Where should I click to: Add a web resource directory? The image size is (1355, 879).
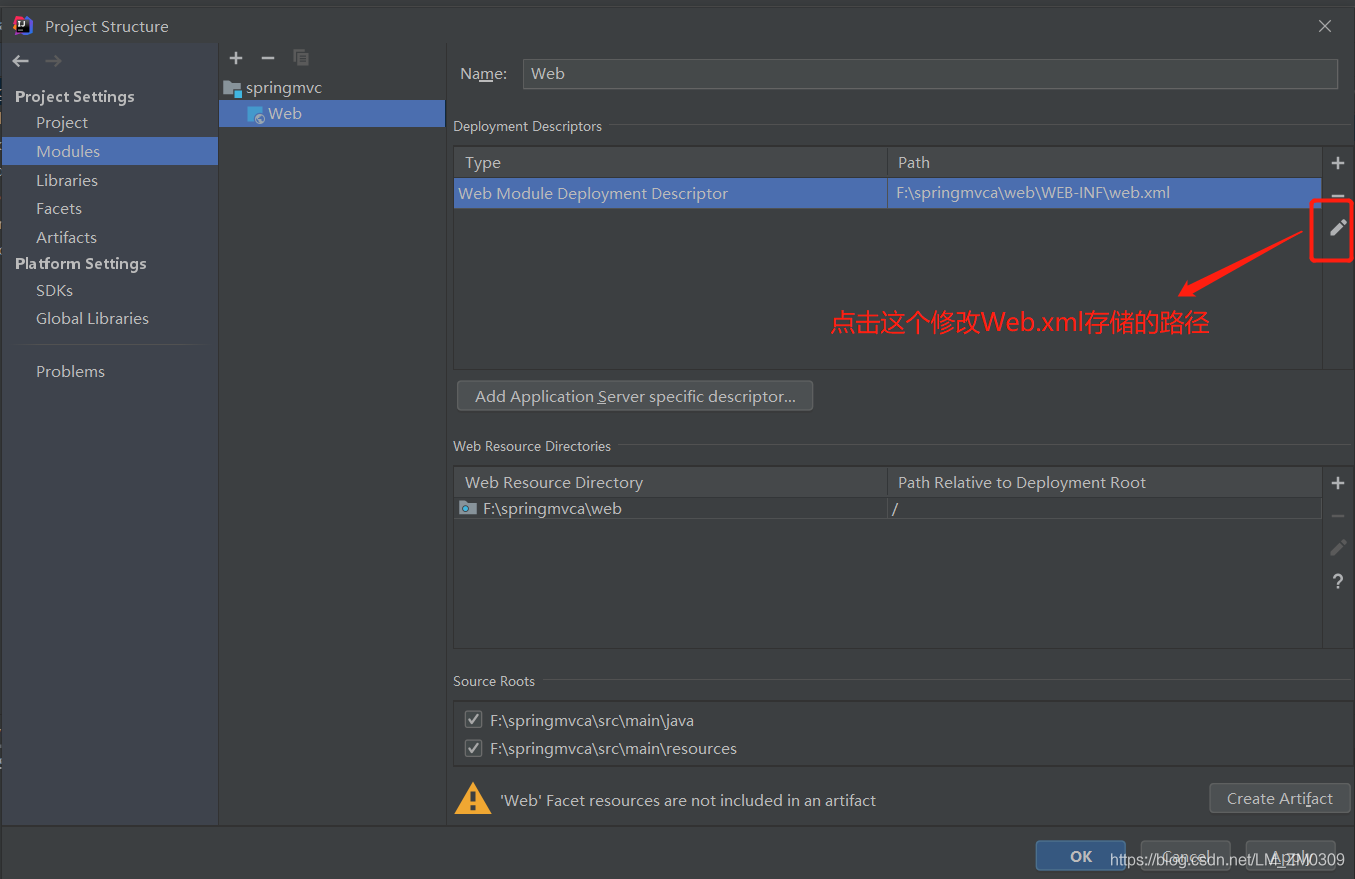click(x=1338, y=483)
